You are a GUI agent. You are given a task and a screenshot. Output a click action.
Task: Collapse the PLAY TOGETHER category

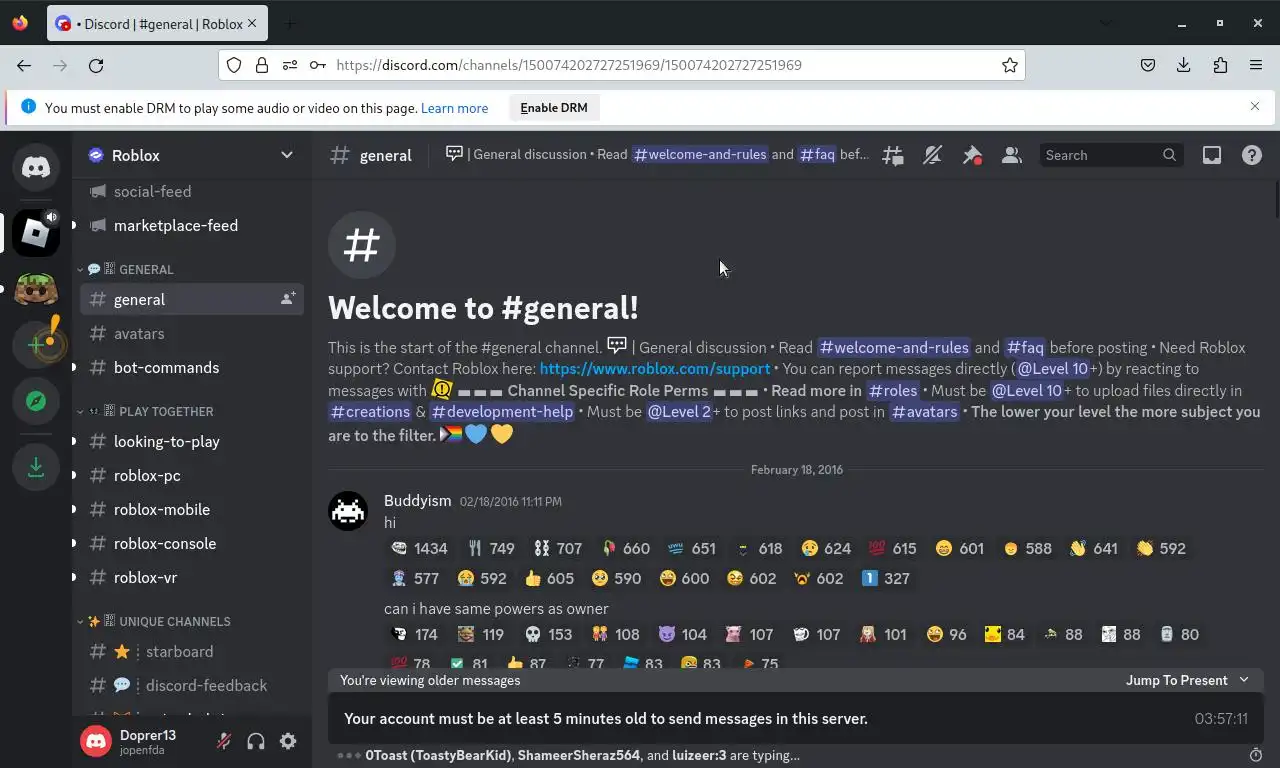click(146, 411)
